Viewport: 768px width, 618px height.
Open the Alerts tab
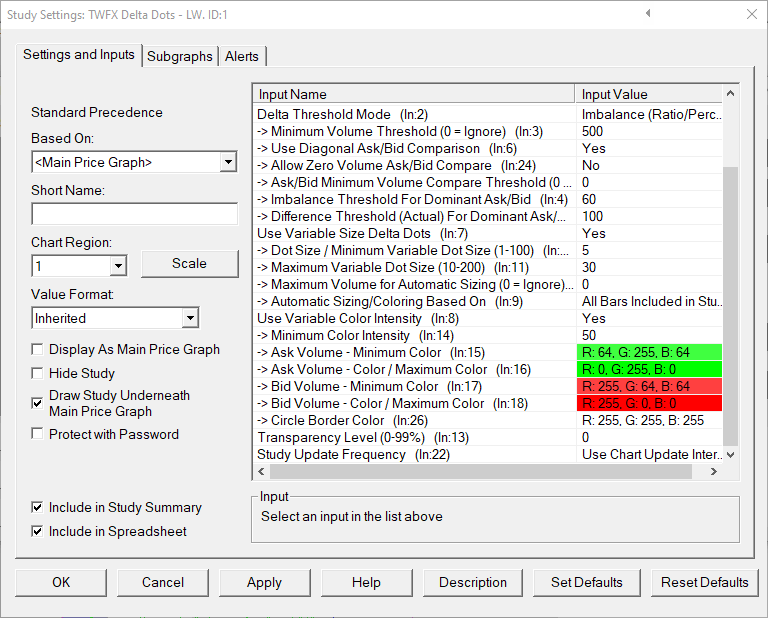pyautogui.click(x=244, y=56)
